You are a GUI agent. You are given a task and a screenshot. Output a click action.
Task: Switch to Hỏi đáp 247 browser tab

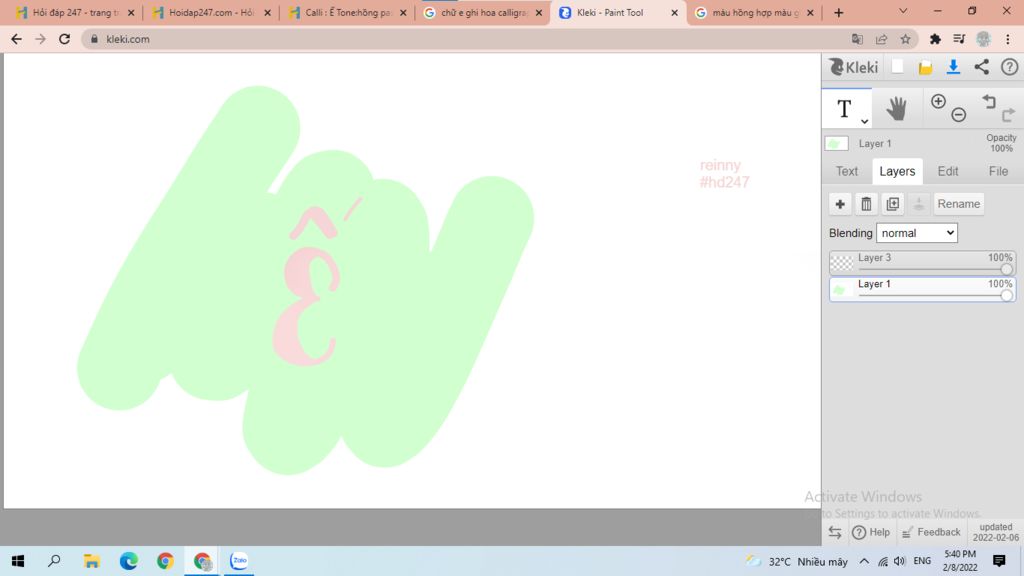[x=76, y=12]
